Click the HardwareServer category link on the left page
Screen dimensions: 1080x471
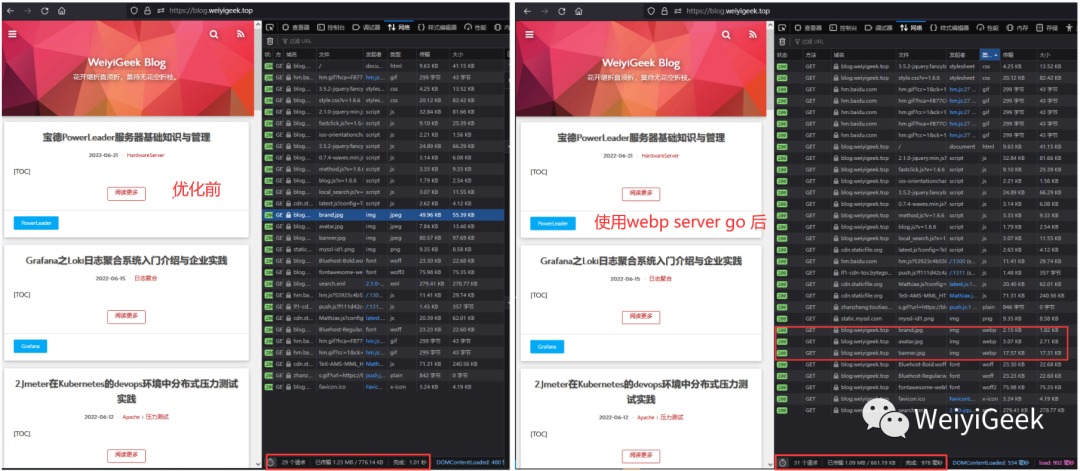tap(145, 155)
